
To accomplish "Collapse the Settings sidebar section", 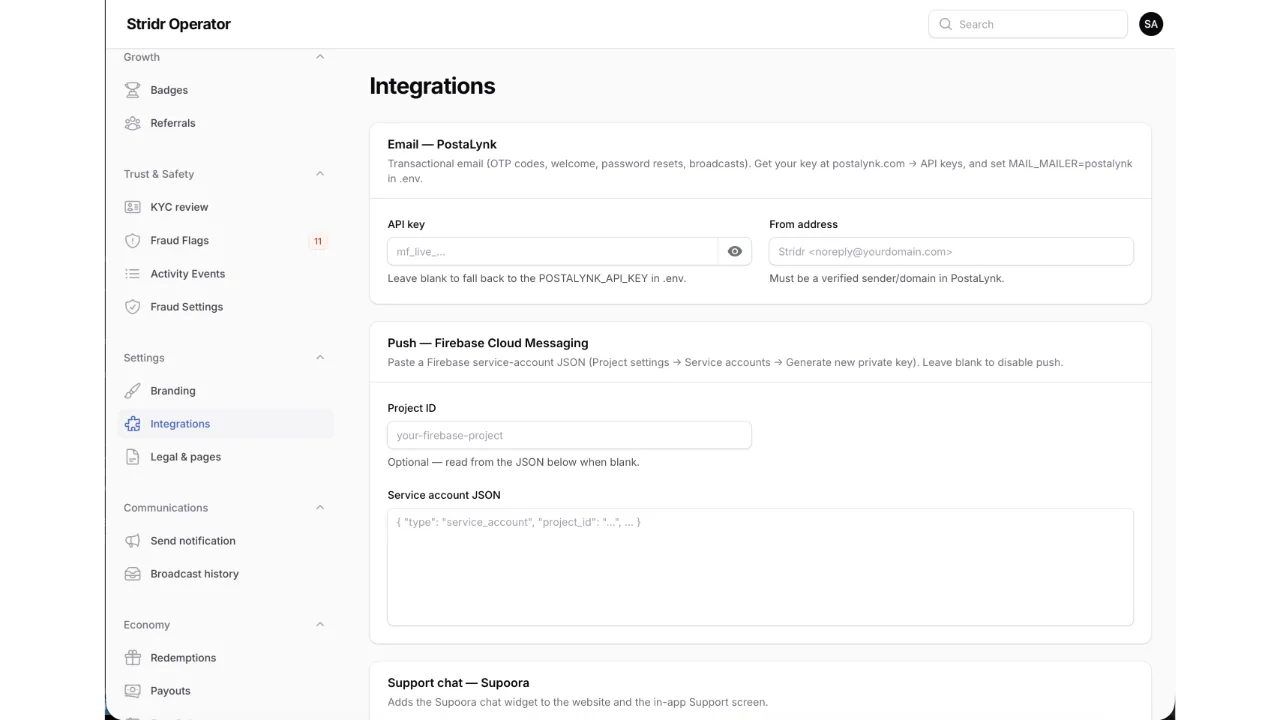I will point(320,358).
